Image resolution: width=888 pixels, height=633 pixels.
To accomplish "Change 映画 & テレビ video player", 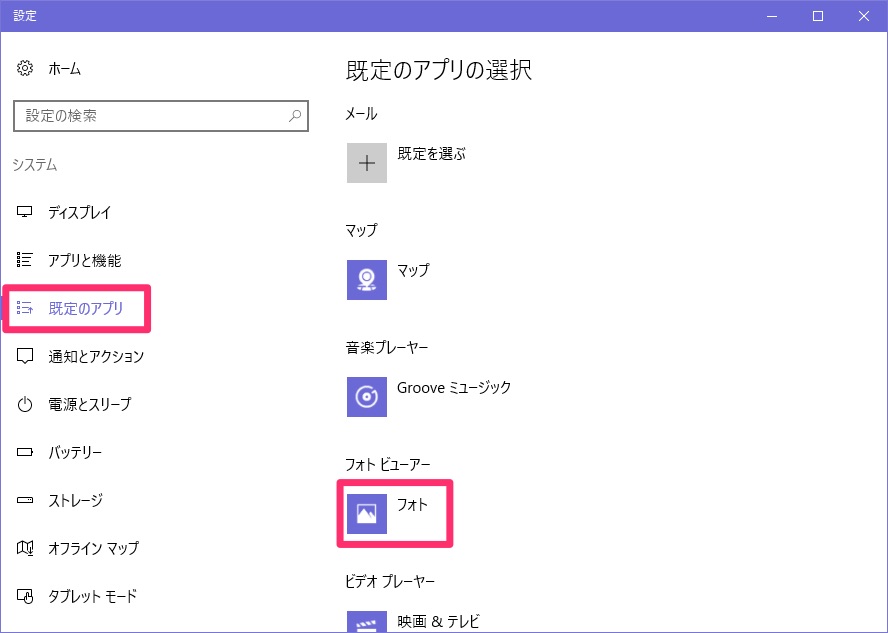I will (x=438, y=622).
